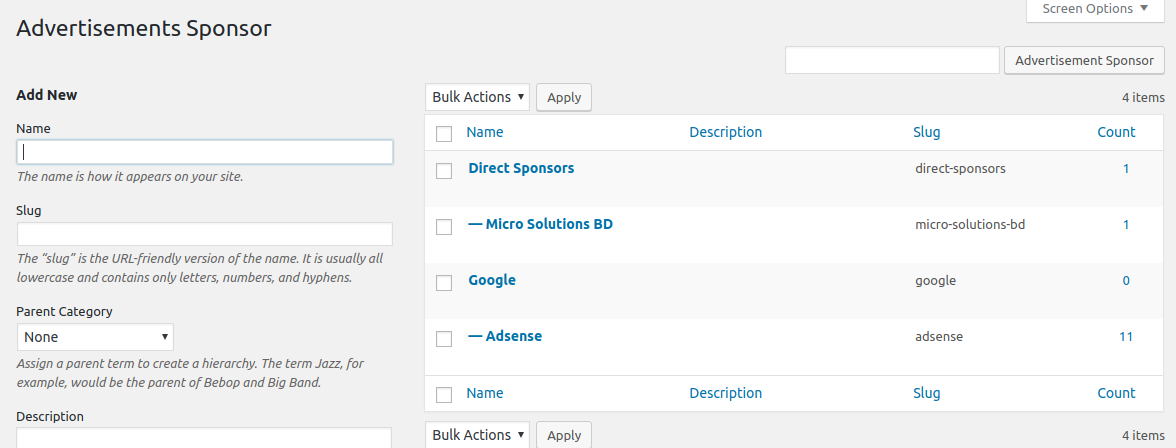
Task: Check the Direct Sponsors row checkbox
Action: pos(445,171)
